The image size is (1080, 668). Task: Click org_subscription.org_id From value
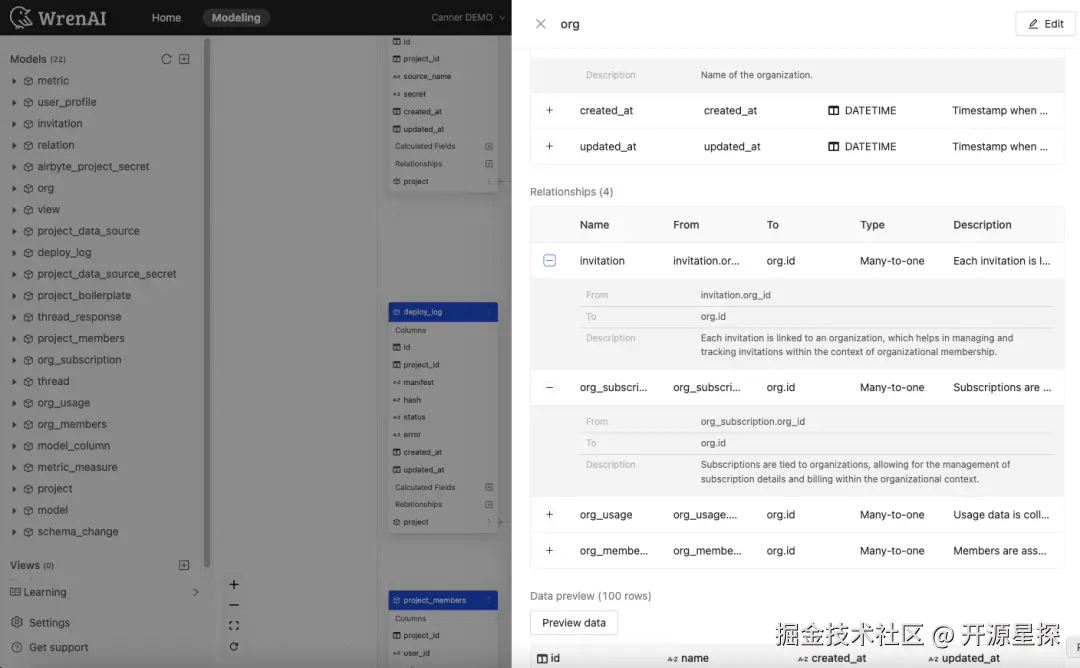tap(752, 421)
